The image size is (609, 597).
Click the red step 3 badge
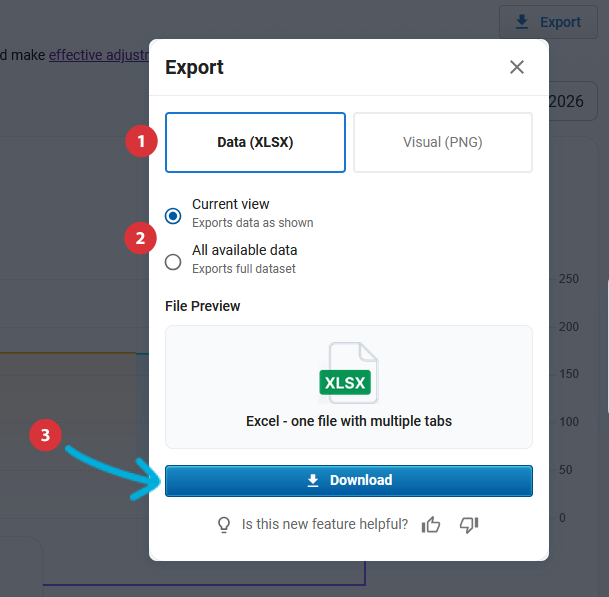click(46, 435)
